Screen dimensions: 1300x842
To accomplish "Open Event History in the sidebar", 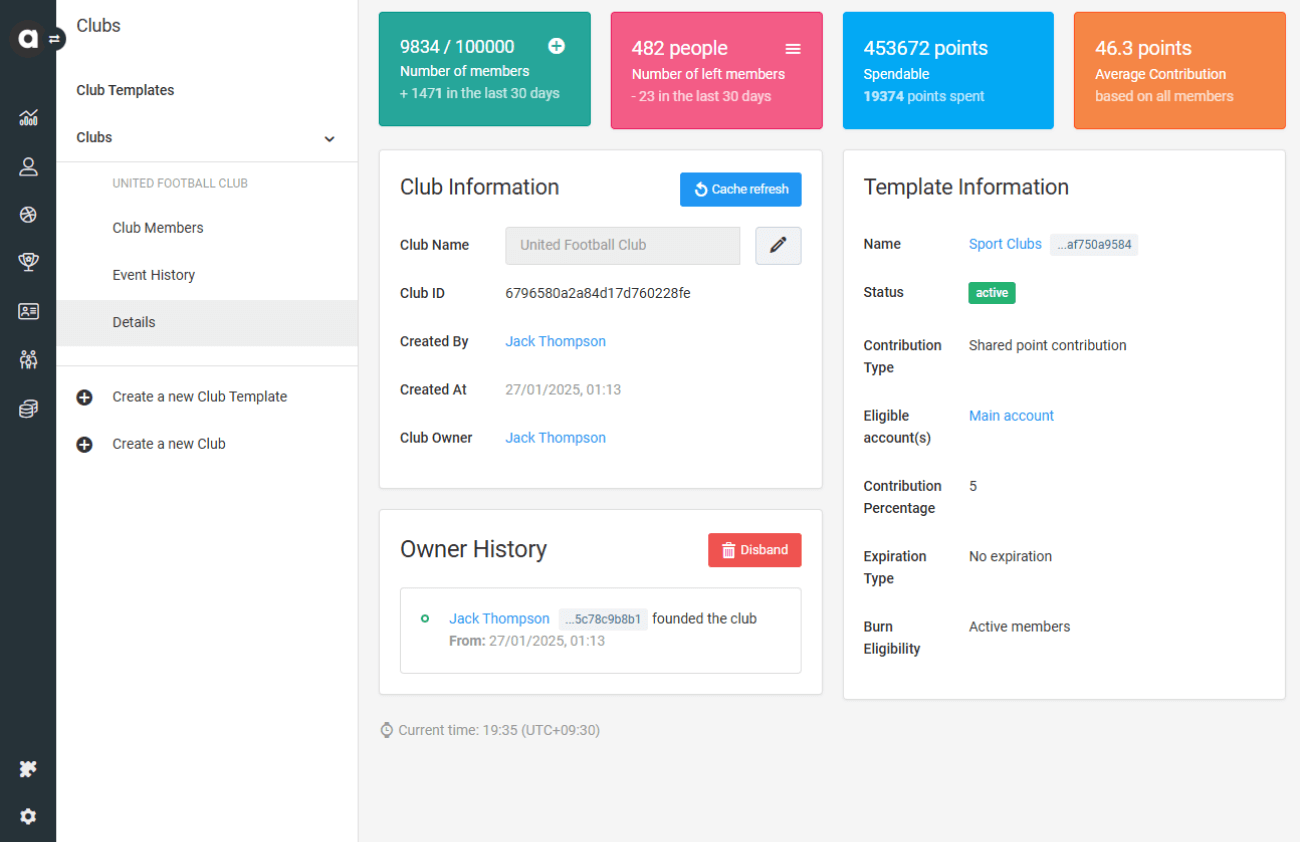I will click(x=154, y=275).
